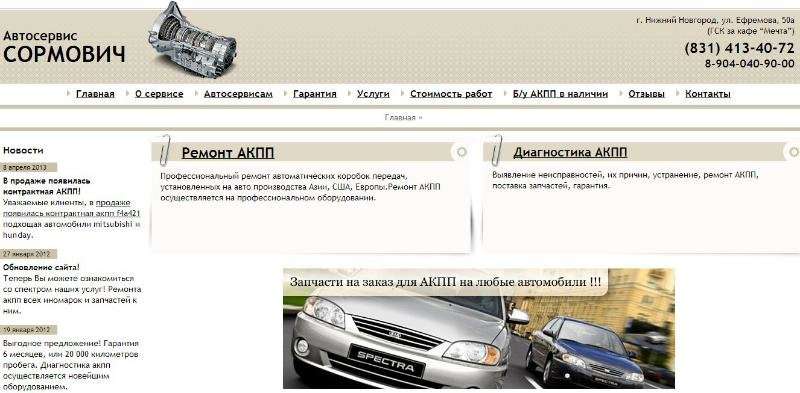The height and width of the screenshot is (393, 800).
Task: Click the arrow bullet before Главная
Action: [69, 93]
